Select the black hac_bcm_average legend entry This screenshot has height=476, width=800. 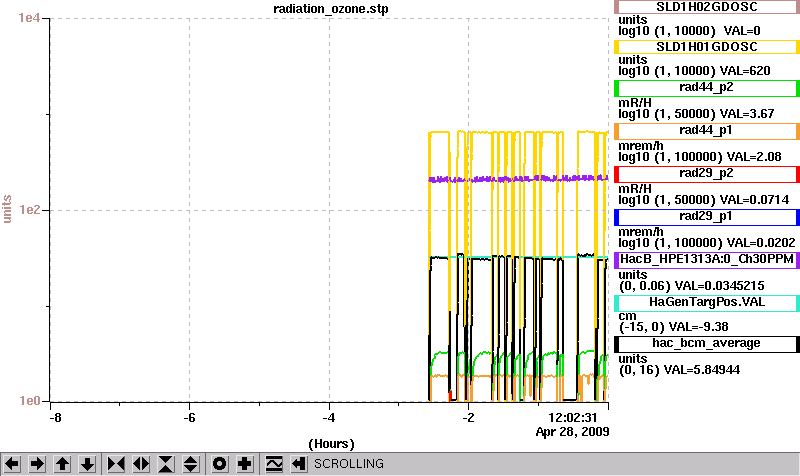[707, 343]
